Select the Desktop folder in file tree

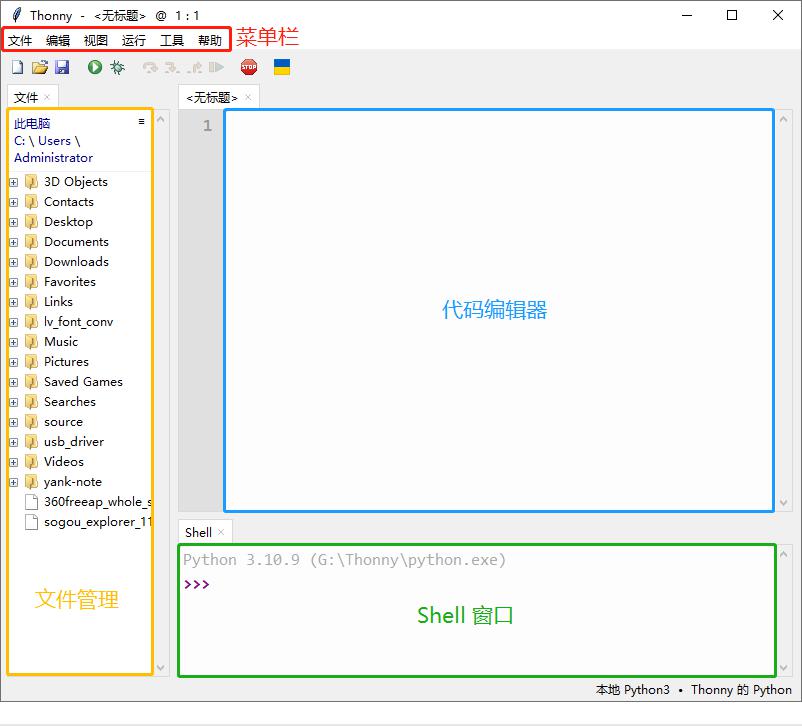click(x=68, y=222)
